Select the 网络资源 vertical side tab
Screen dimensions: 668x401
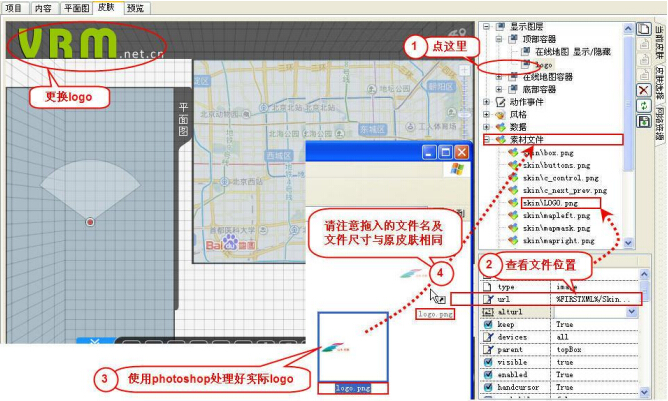coord(659,124)
